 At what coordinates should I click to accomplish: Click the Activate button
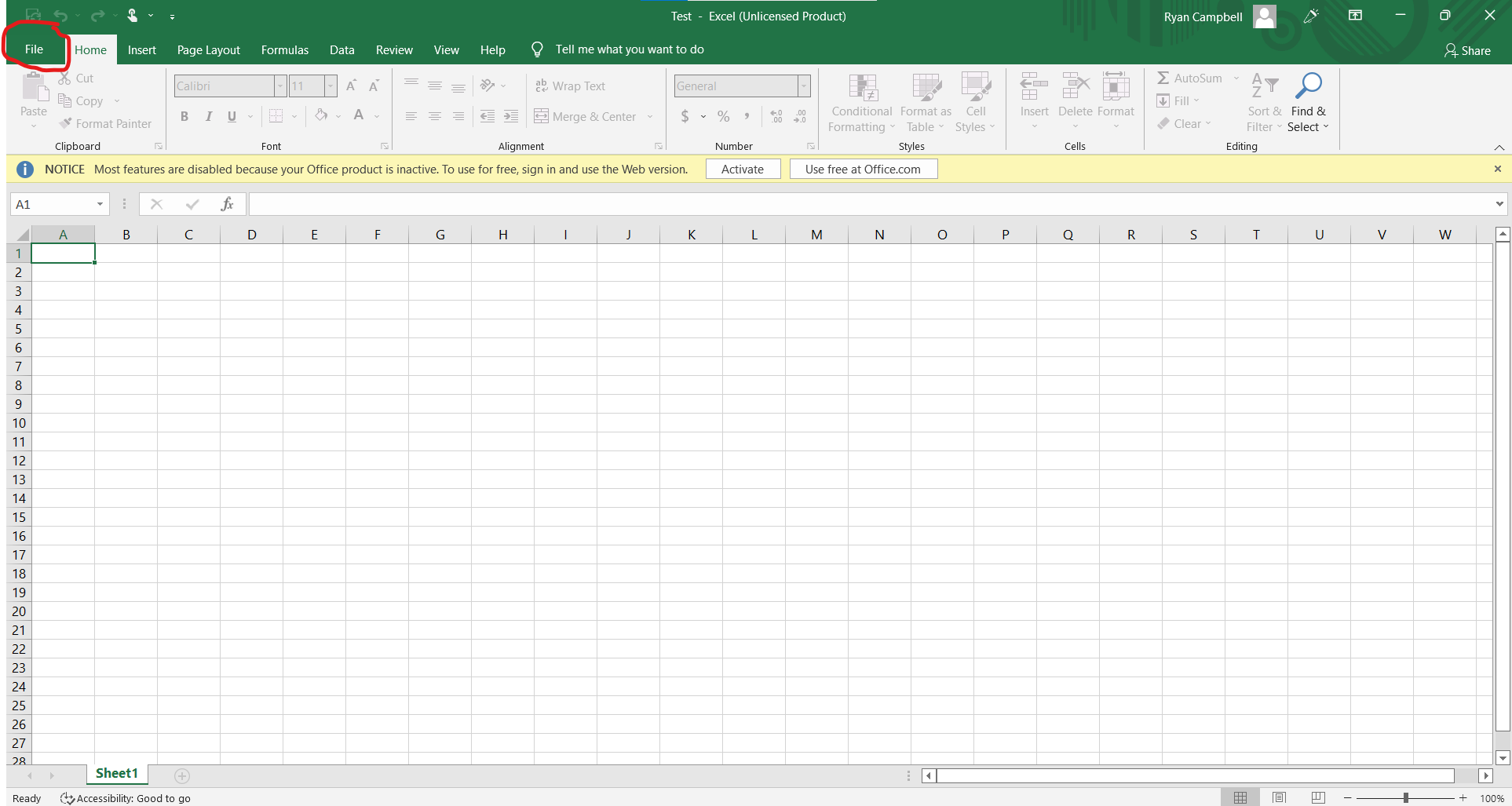click(x=743, y=169)
